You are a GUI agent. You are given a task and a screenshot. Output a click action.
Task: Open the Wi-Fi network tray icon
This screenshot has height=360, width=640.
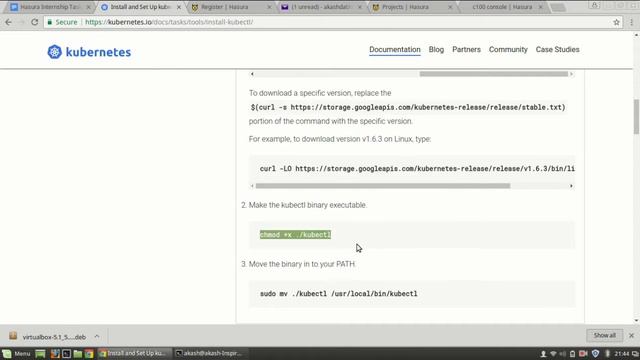tap(553, 353)
